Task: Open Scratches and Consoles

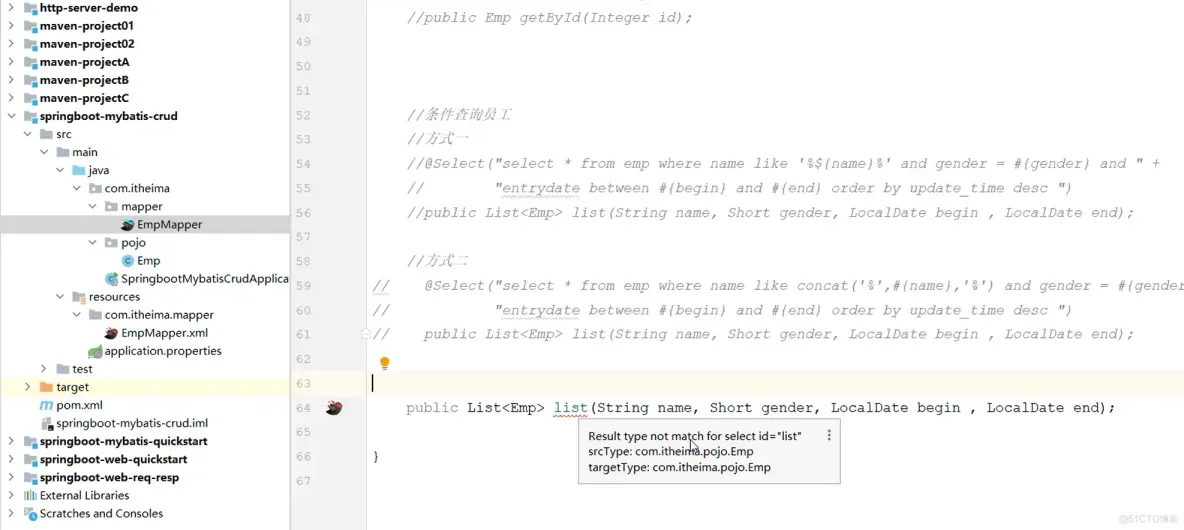Action: (x=101, y=513)
